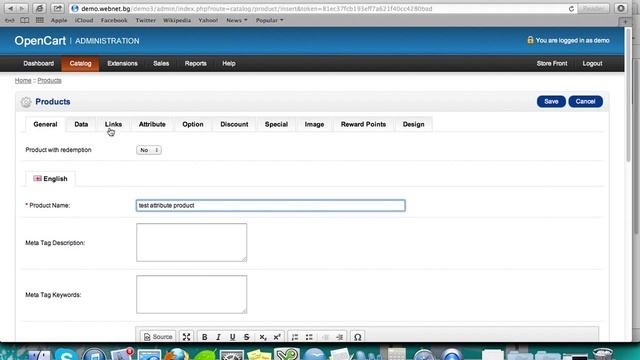Toggle bold formatting in the editor toolbar
This screenshot has height=360, width=640.
pos(204,337)
